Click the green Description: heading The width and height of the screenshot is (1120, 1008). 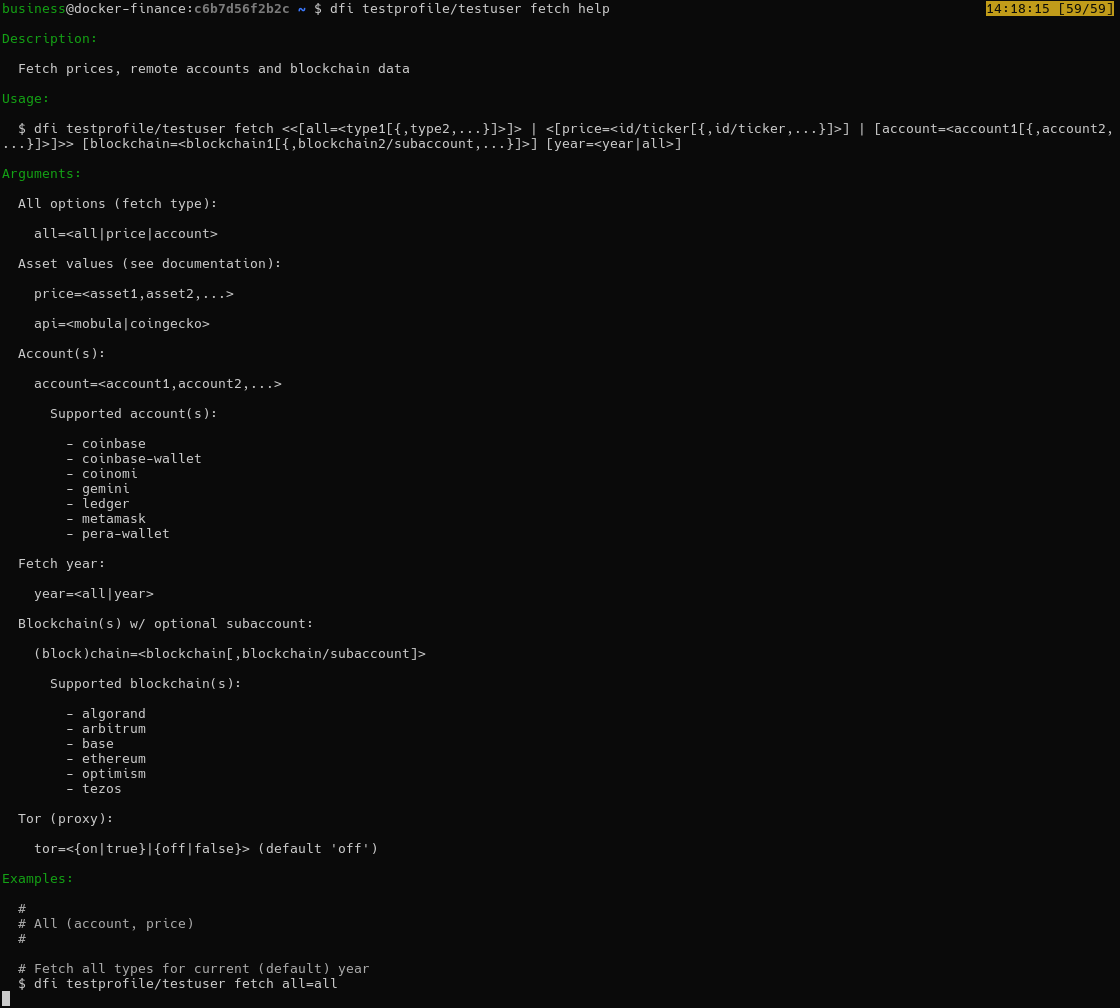click(x=50, y=39)
